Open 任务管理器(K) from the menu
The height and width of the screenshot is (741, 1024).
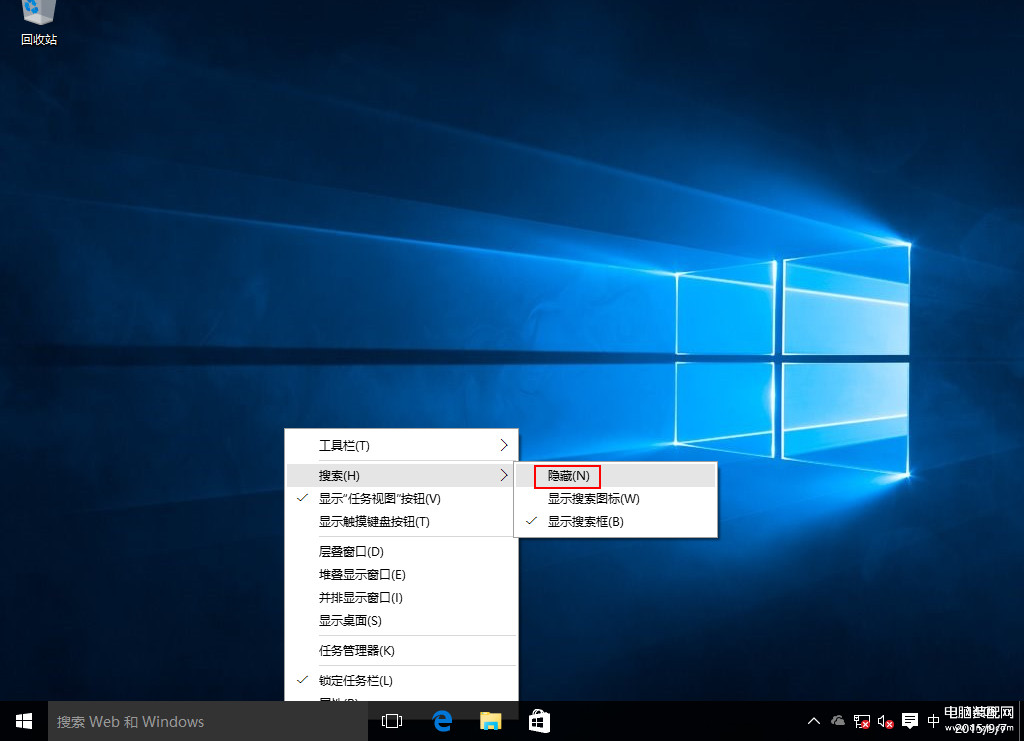pyautogui.click(x=402, y=651)
